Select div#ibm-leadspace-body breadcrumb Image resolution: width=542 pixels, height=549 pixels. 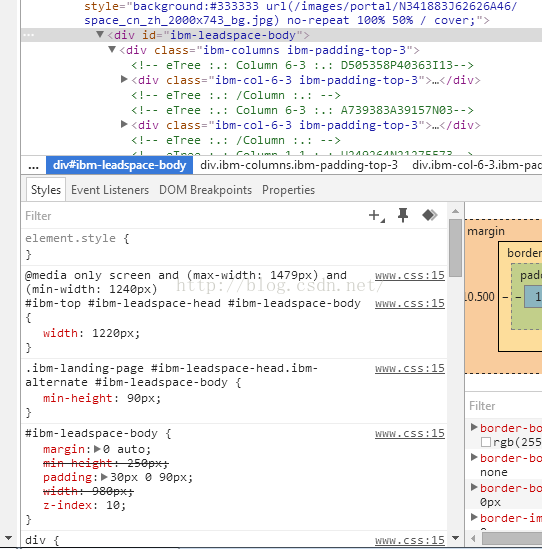(x=119, y=165)
